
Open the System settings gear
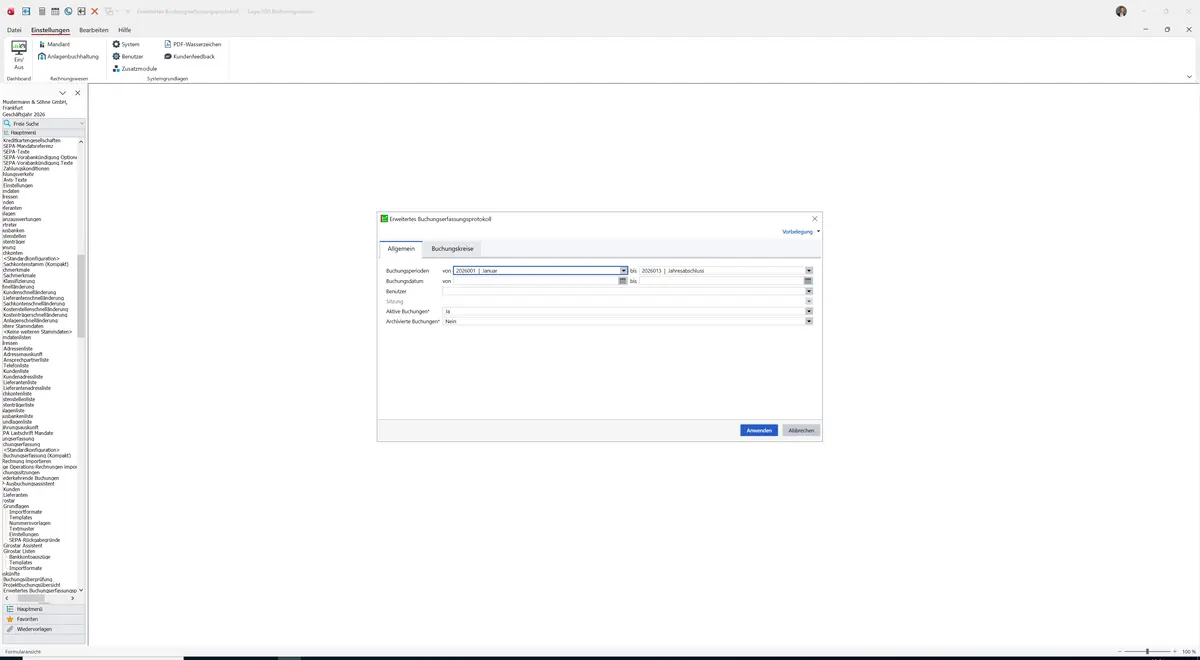126,44
